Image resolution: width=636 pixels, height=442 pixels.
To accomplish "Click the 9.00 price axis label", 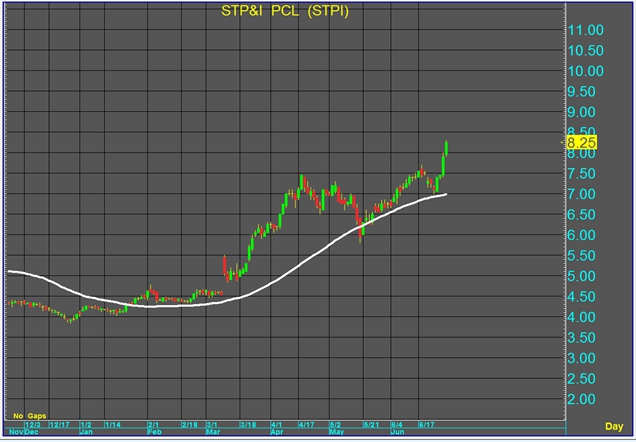I will pos(581,112).
